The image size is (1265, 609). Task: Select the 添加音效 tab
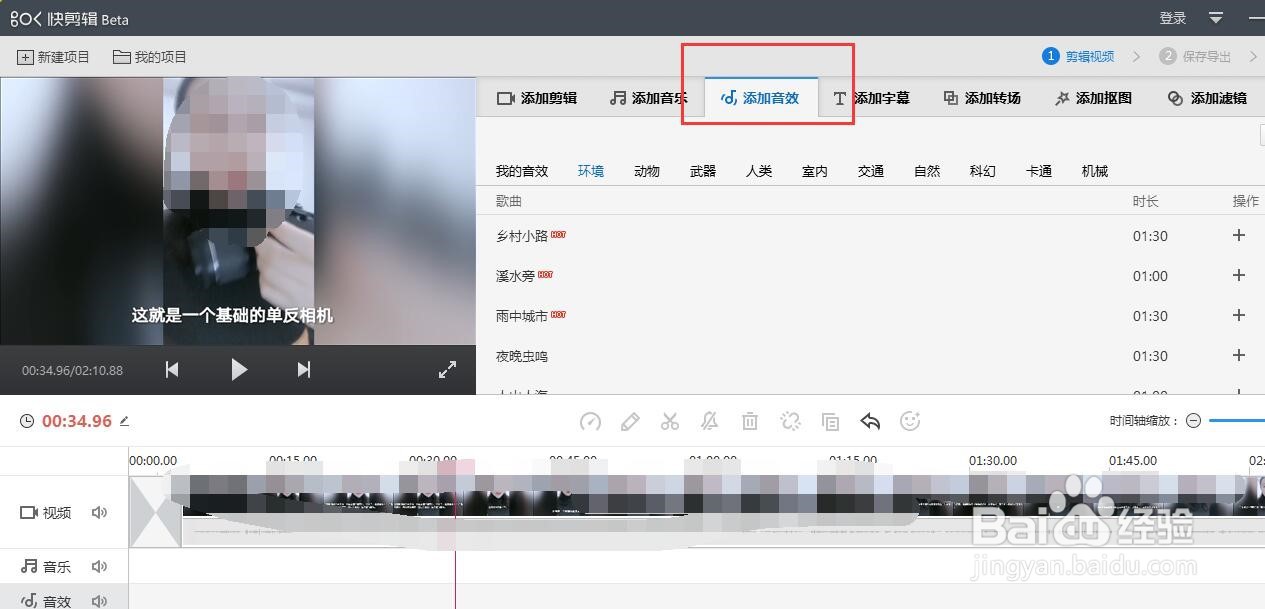click(x=760, y=98)
